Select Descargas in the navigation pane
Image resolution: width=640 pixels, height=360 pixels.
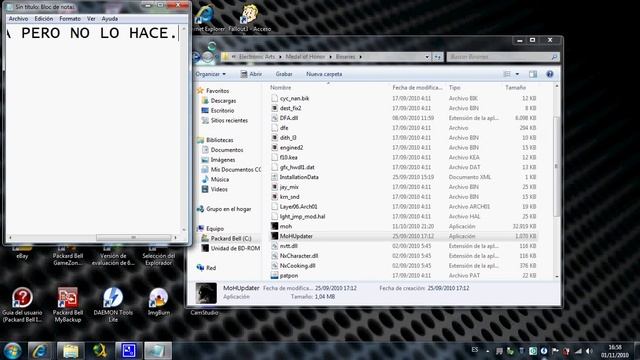click(x=223, y=100)
